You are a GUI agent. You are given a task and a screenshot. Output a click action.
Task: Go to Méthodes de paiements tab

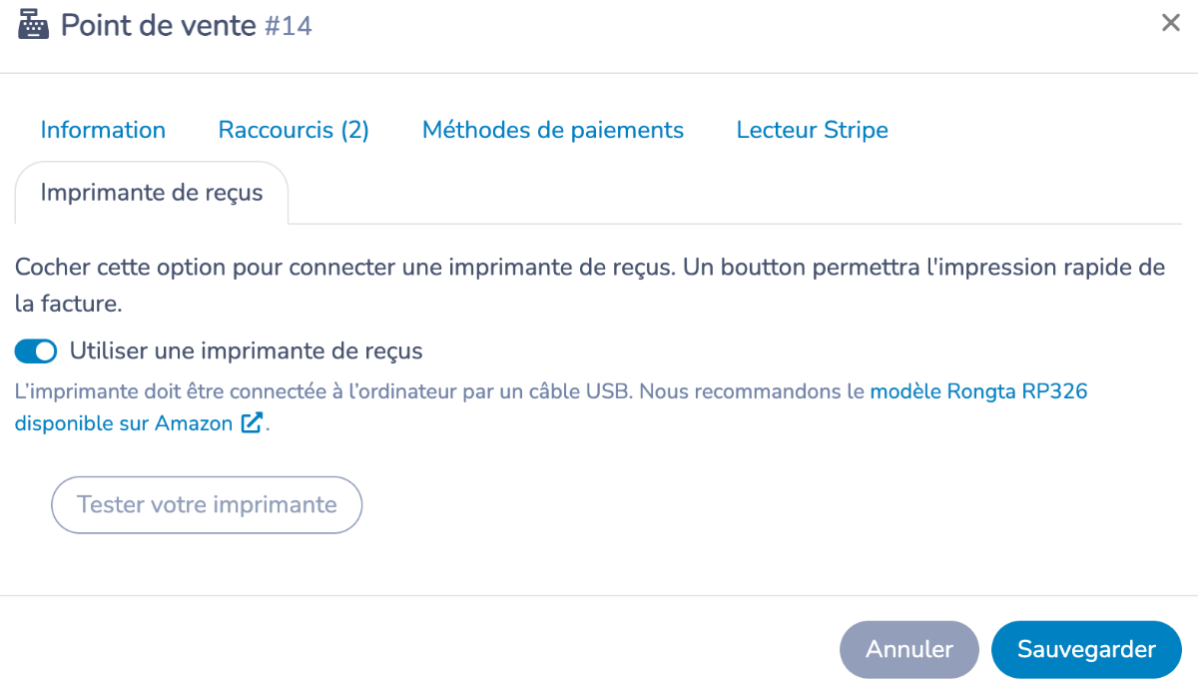(553, 130)
